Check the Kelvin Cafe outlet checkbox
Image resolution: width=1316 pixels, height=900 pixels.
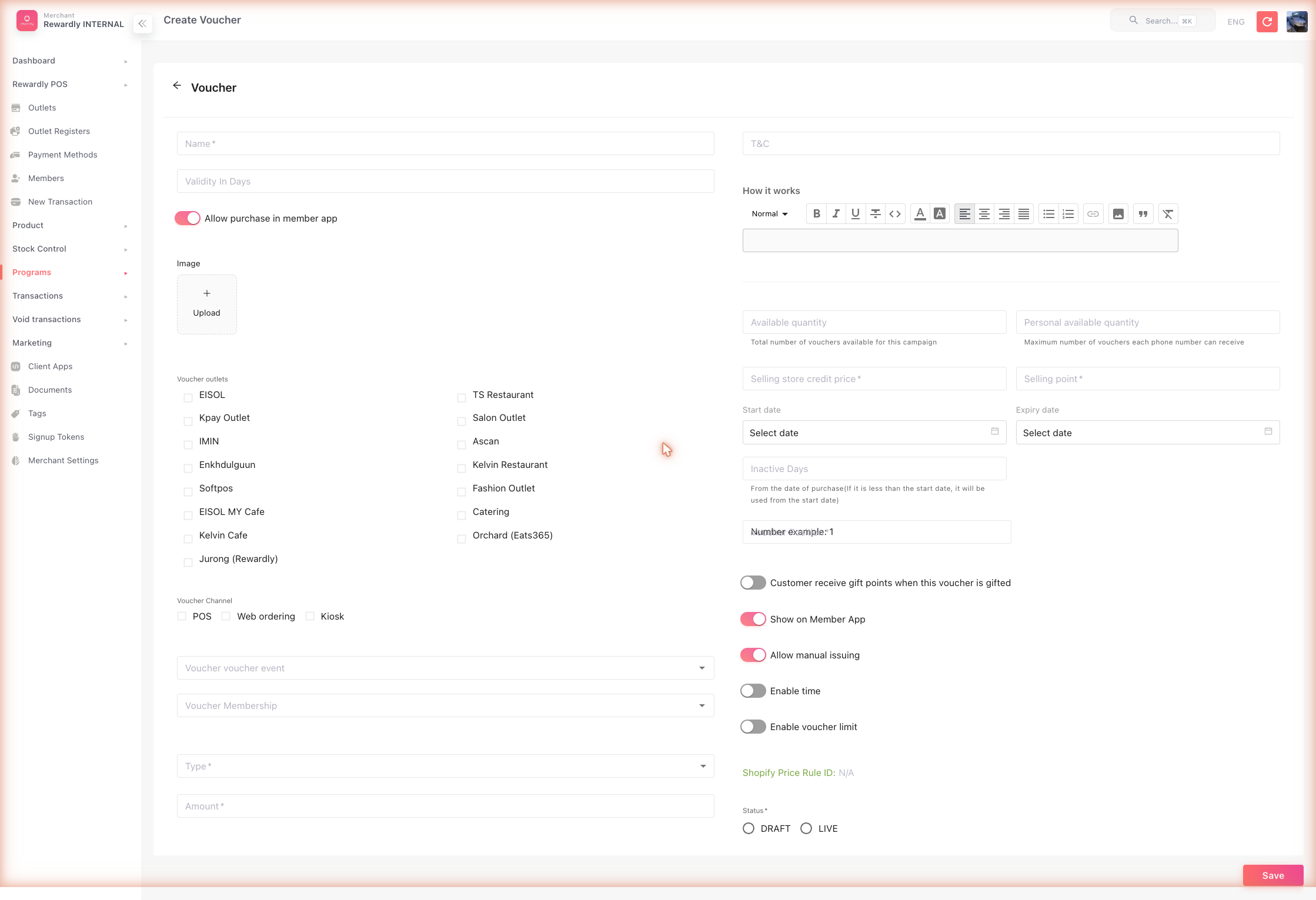pos(188,538)
